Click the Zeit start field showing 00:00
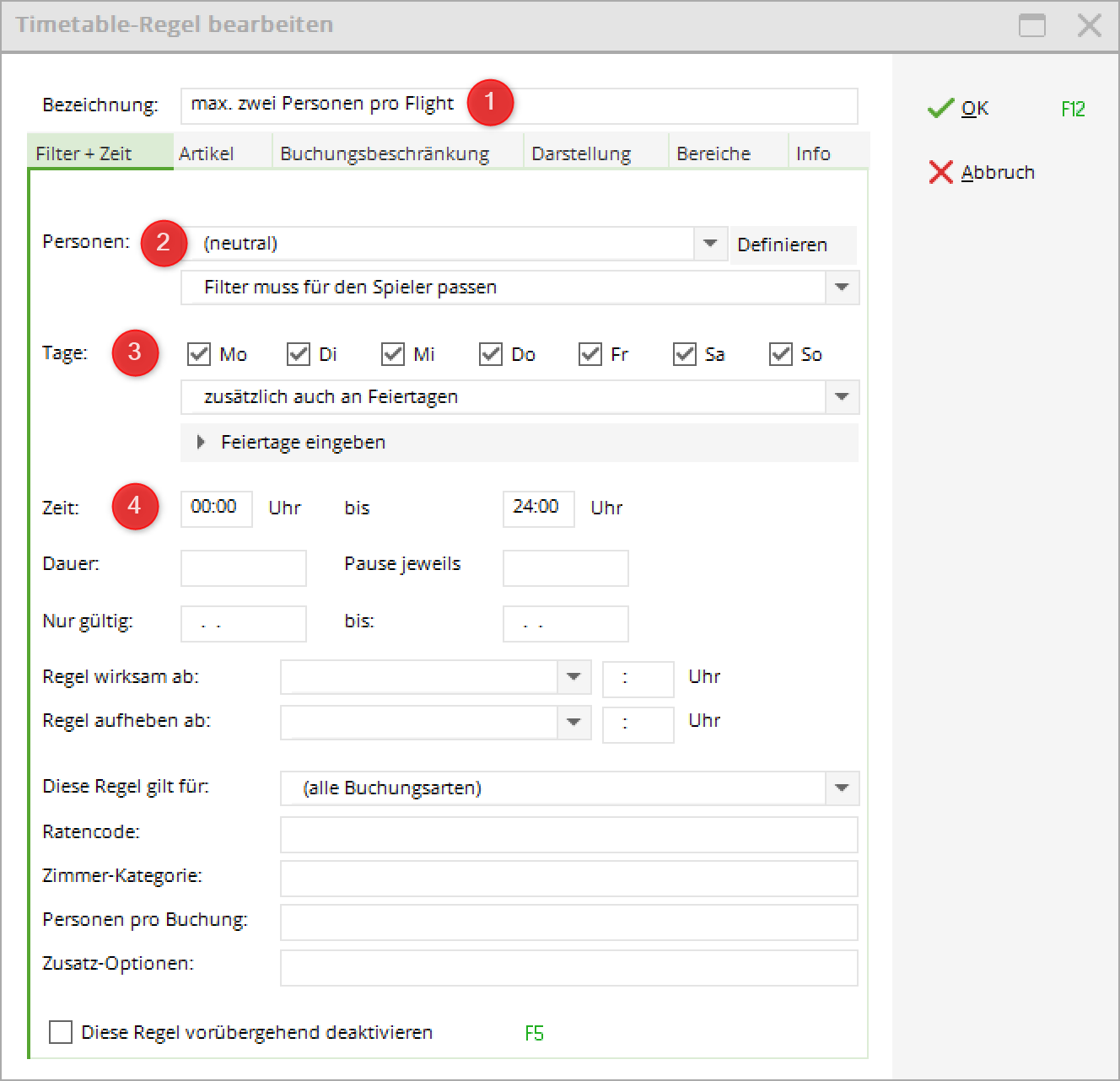This screenshot has height=1081, width=1120. 216,508
